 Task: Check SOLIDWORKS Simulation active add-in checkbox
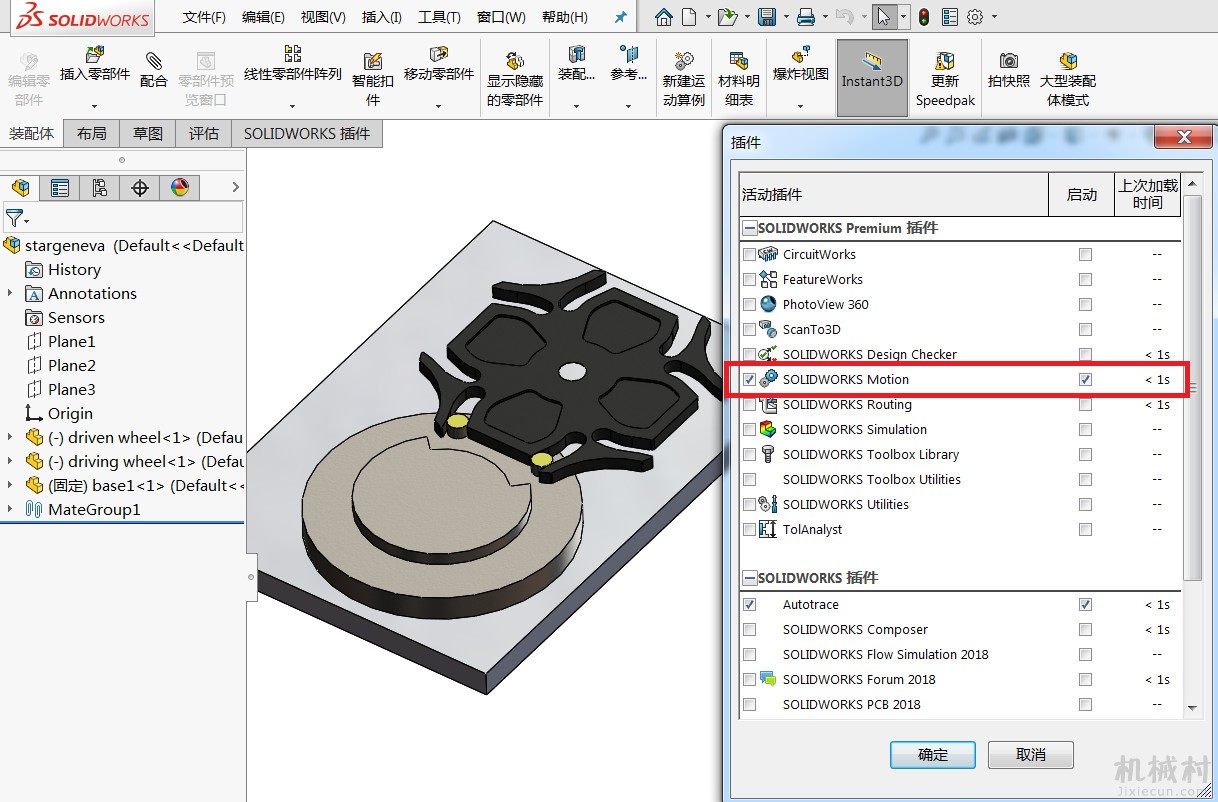pyautogui.click(x=749, y=429)
